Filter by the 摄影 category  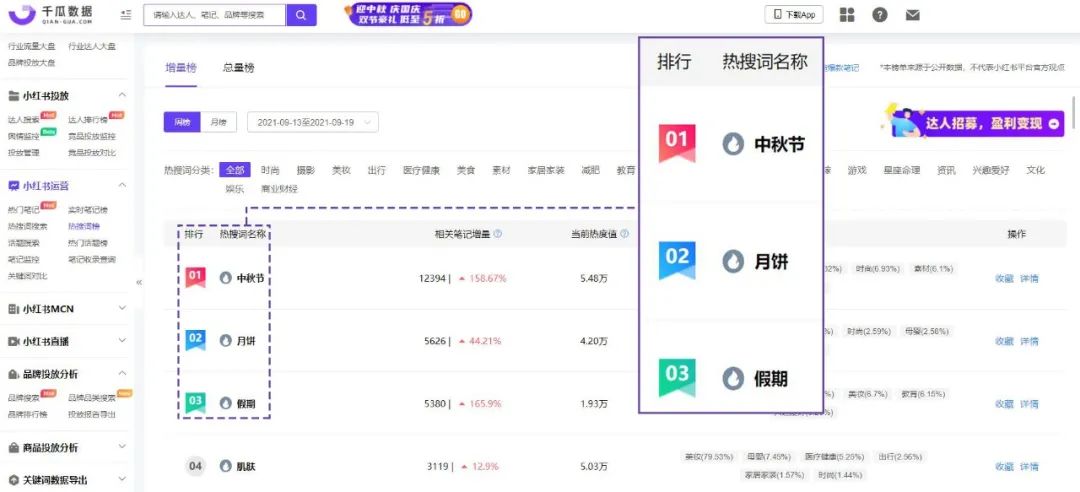tap(306, 170)
